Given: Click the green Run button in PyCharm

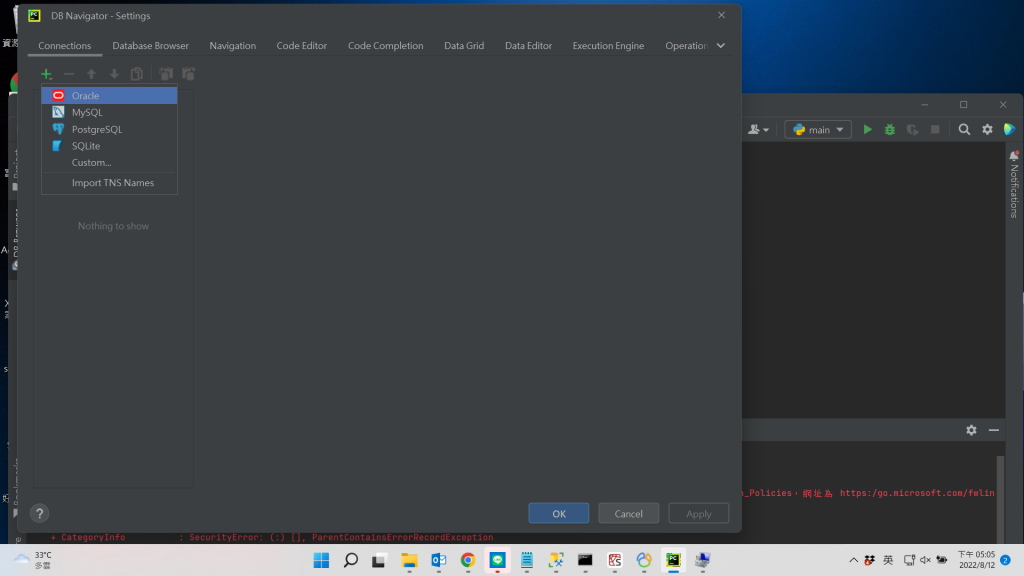Looking at the screenshot, I should pyautogui.click(x=867, y=129).
